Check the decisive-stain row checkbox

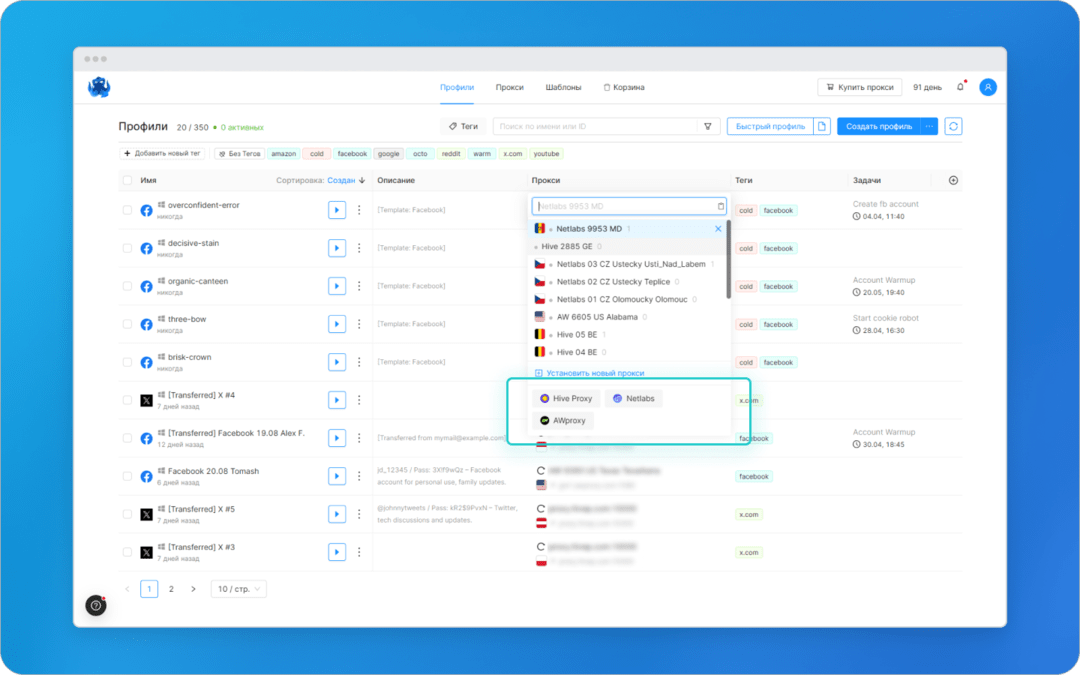tap(127, 248)
